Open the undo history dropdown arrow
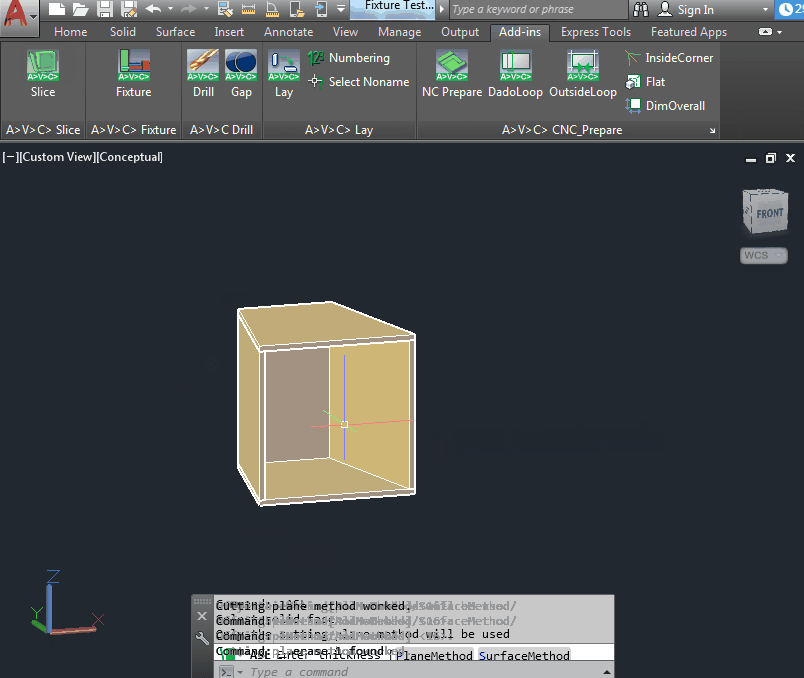 170,9
